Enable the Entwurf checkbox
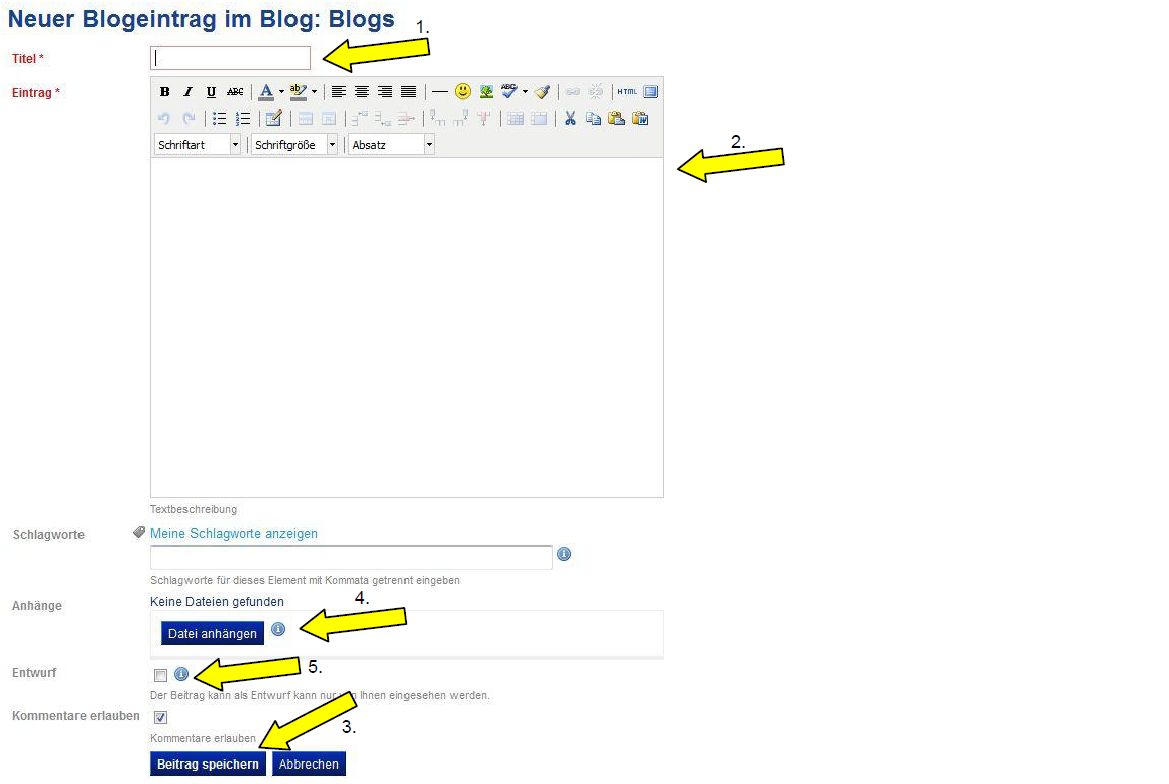The height and width of the screenshot is (784, 1169). pyautogui.click(x=160, y=675)
